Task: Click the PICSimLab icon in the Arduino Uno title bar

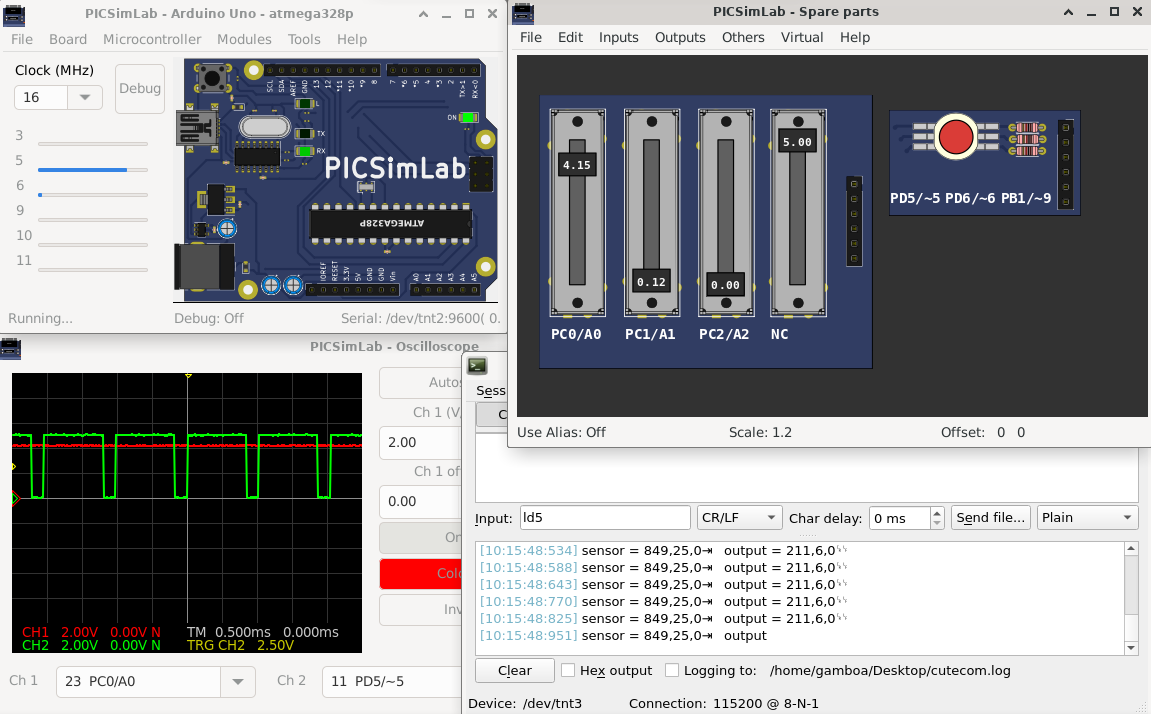Action: click(x=12, y=13)
